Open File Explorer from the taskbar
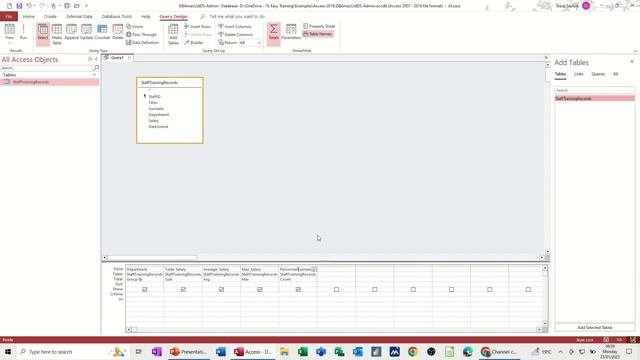This screenshot has height=360, width=640. [284, 352]
